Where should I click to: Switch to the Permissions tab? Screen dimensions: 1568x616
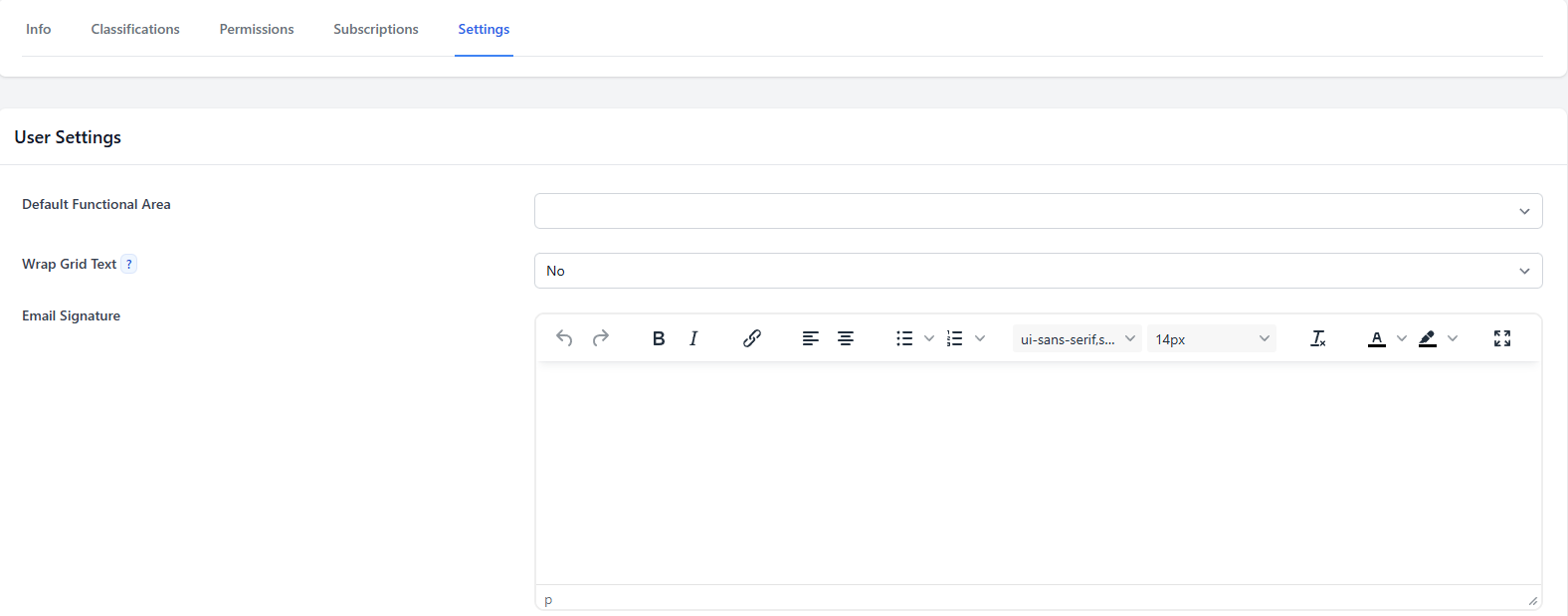click(x=257, y=29)
